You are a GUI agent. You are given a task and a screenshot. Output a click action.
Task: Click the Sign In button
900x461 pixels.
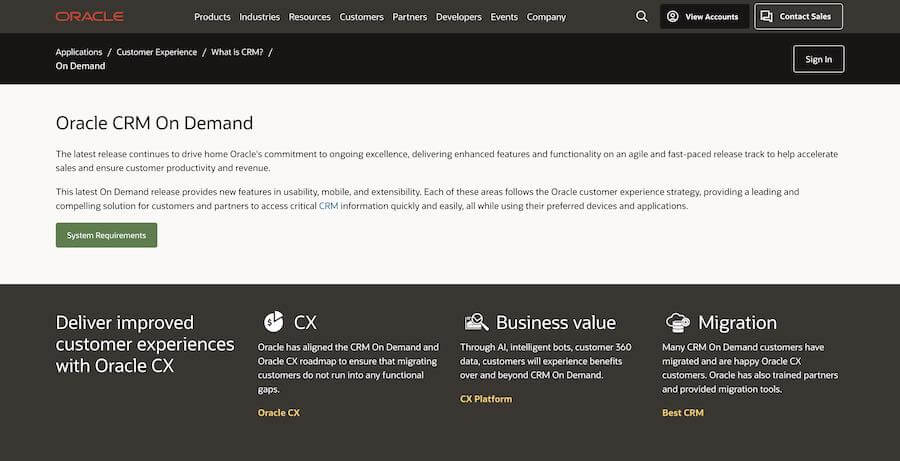(818, 59)
